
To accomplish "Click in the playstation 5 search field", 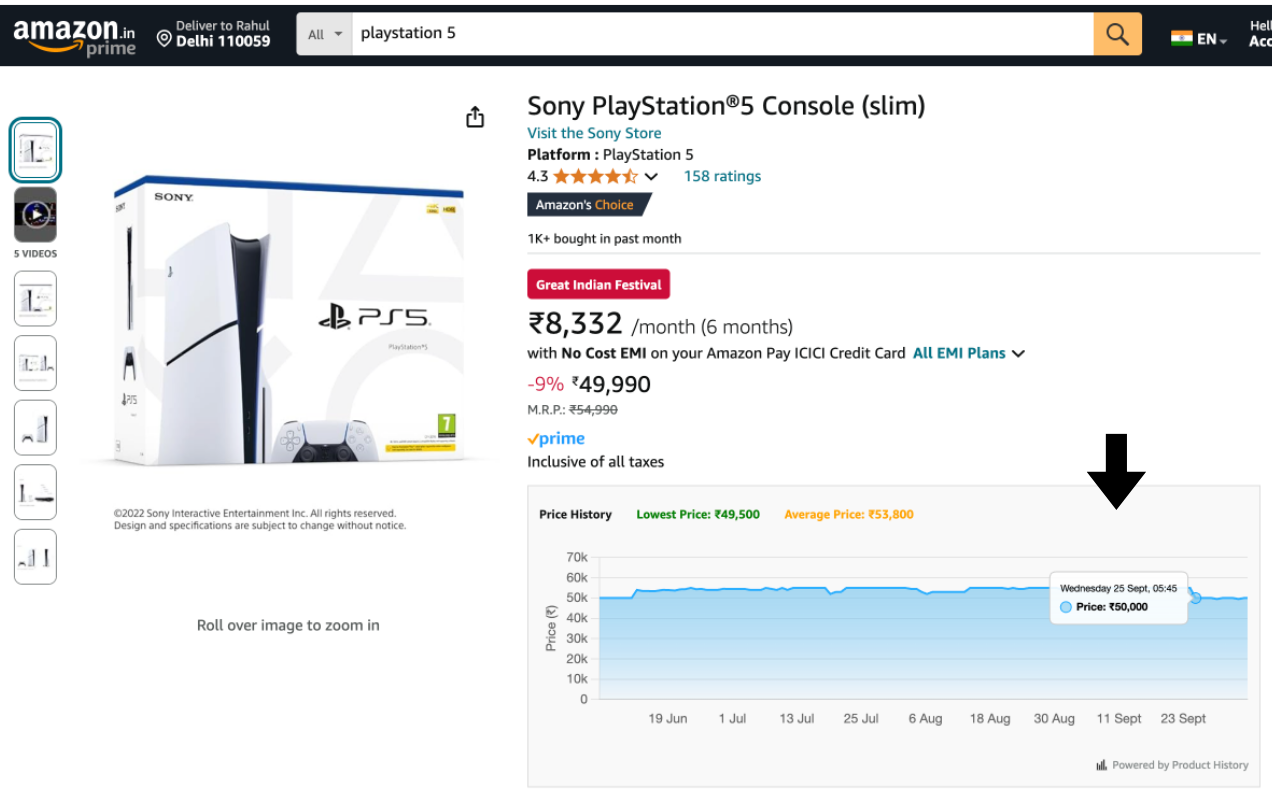I will [x=720, y=34].
